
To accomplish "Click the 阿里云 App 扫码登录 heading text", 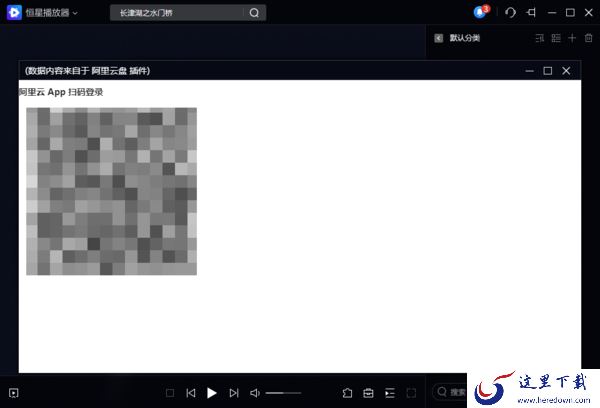I will point(61,92).
